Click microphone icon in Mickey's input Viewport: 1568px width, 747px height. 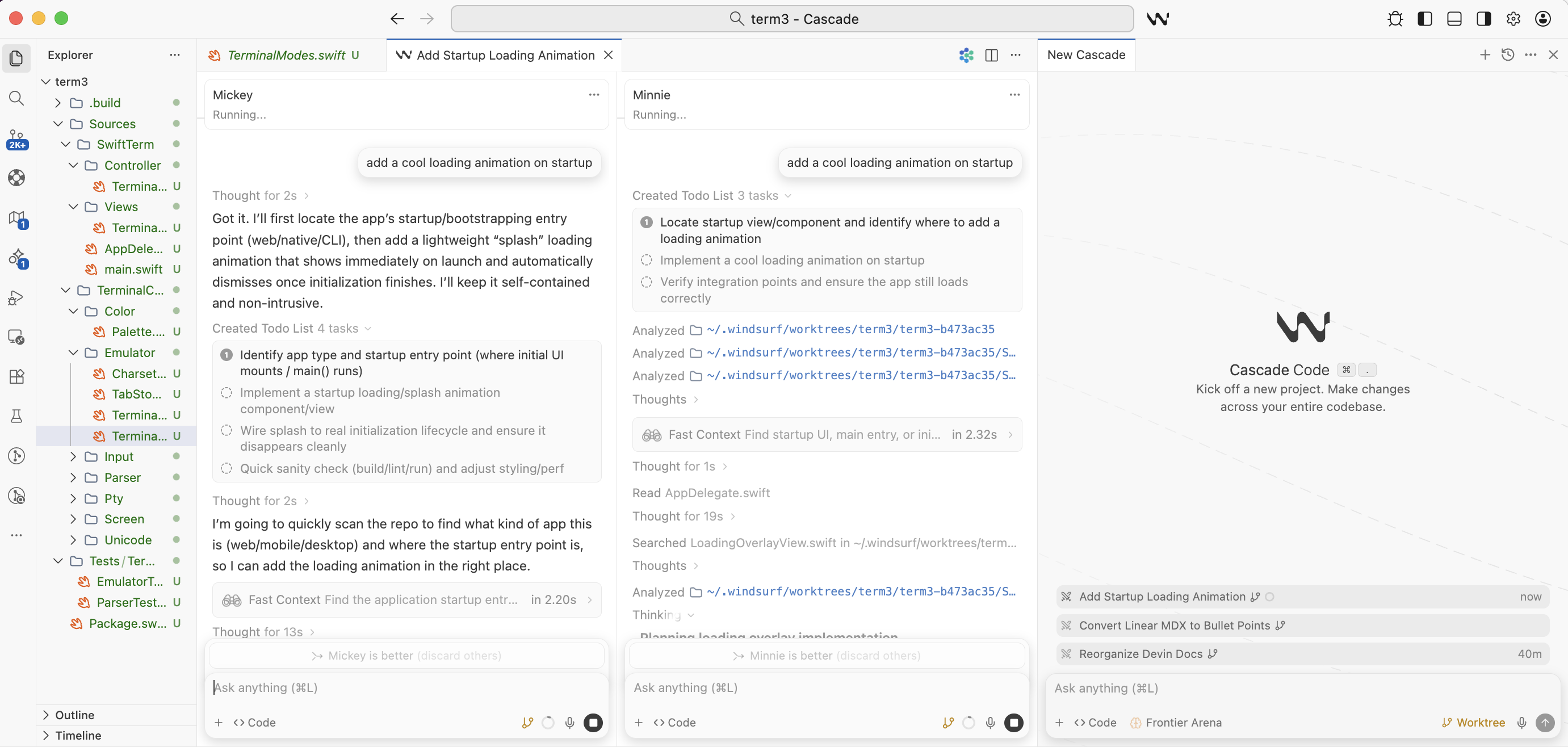pos(569,722)
